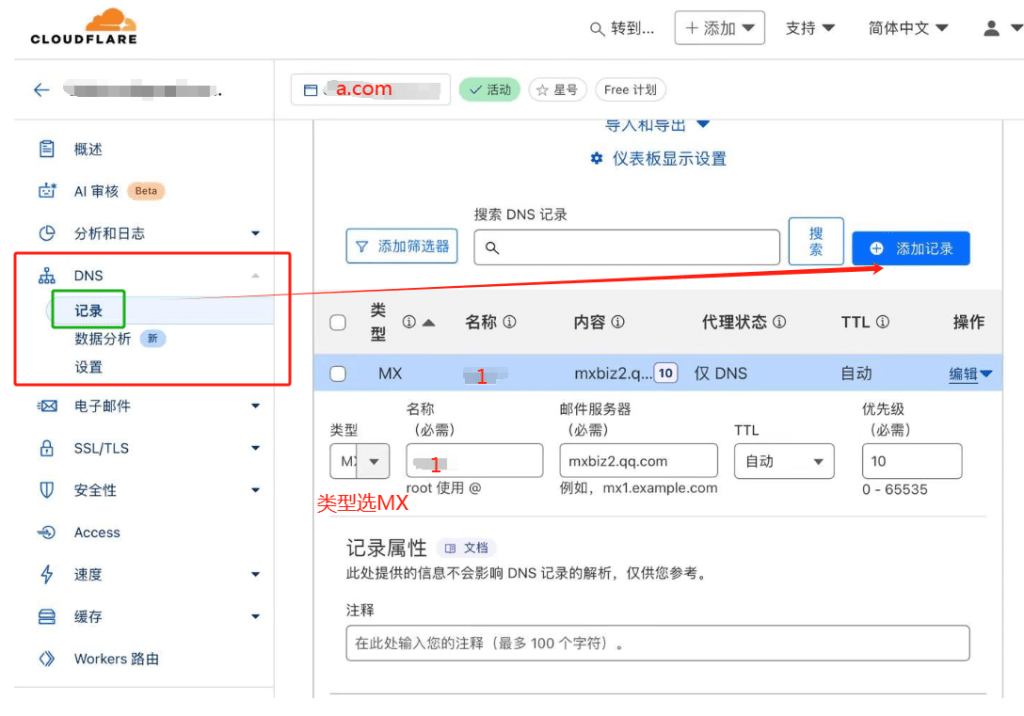Click the 星号 star toggle
1024x716 pixels.
click(557, 90)
